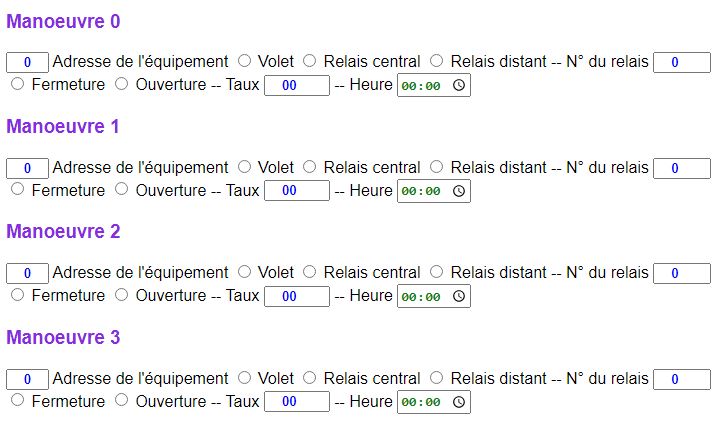Open the time picker clock for Manoeuvre 1
The image size is (728, 426).
coord(459,191)
